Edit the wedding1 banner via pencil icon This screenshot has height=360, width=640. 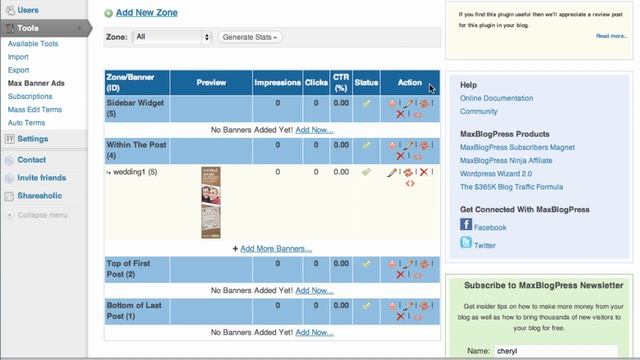click(x=392, y=172)
